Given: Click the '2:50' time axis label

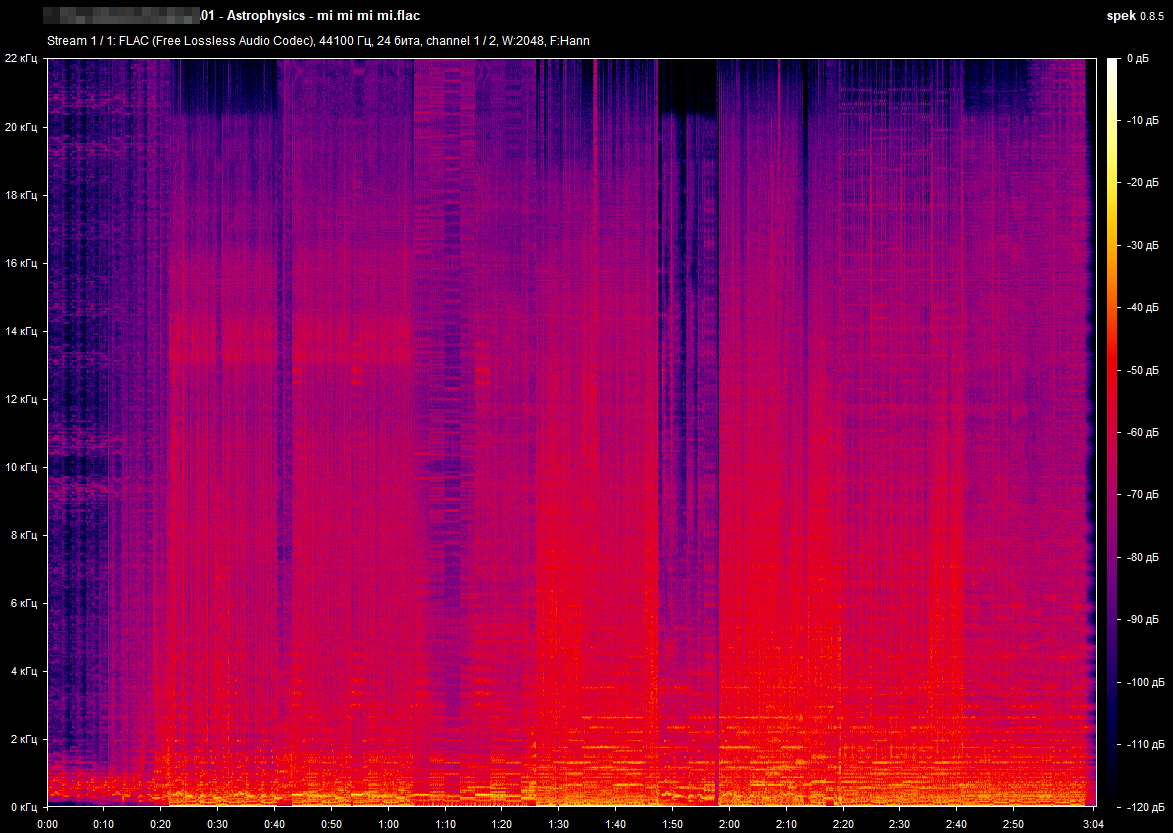Looking at the screenshot, I should pos(1014,824).
